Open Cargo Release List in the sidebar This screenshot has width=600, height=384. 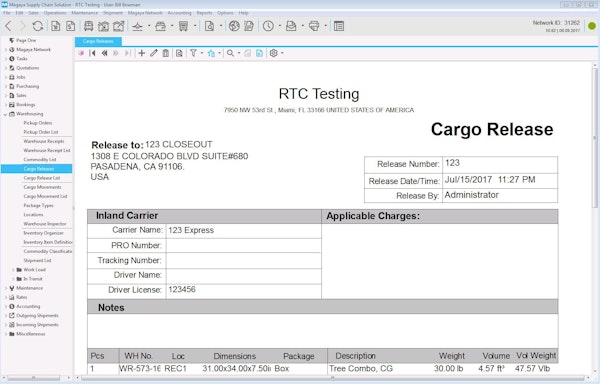[x=42, y=178]
